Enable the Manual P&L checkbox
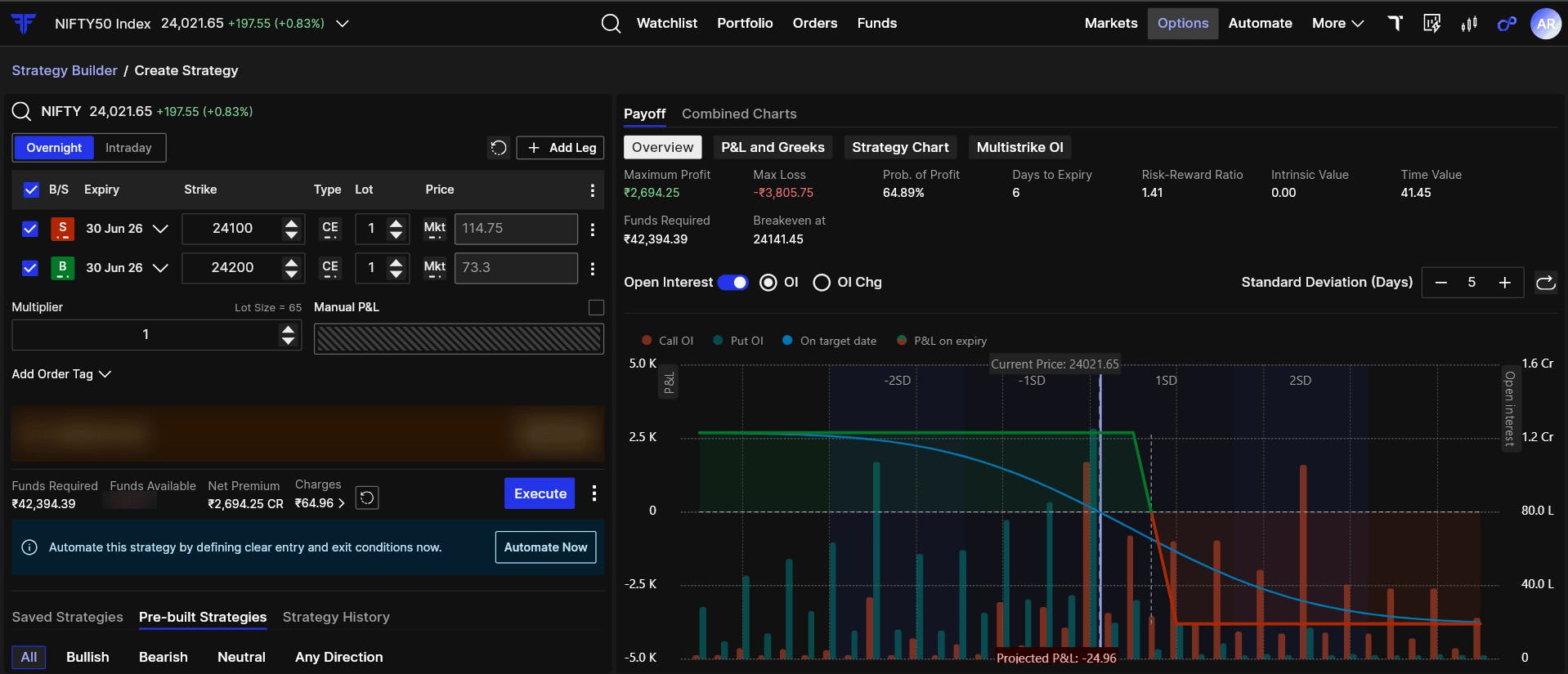1568x674 pixels. 597,307
